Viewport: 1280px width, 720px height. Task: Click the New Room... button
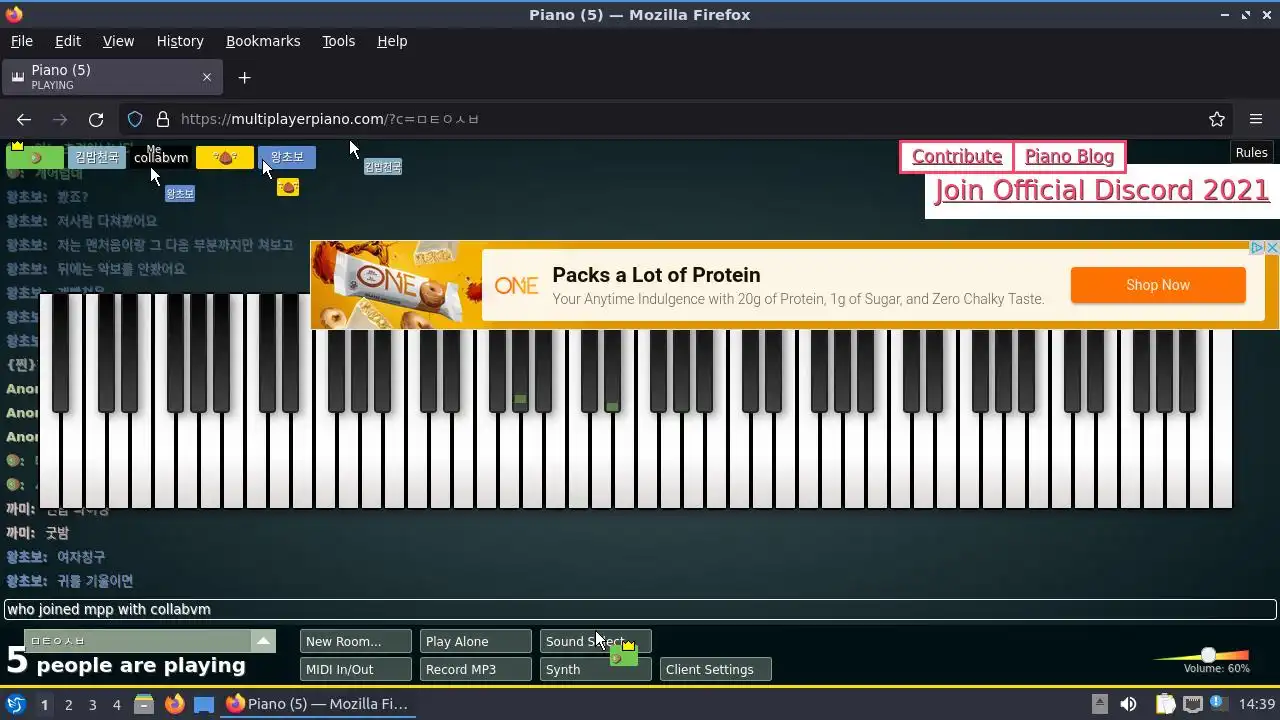[356, 641]
